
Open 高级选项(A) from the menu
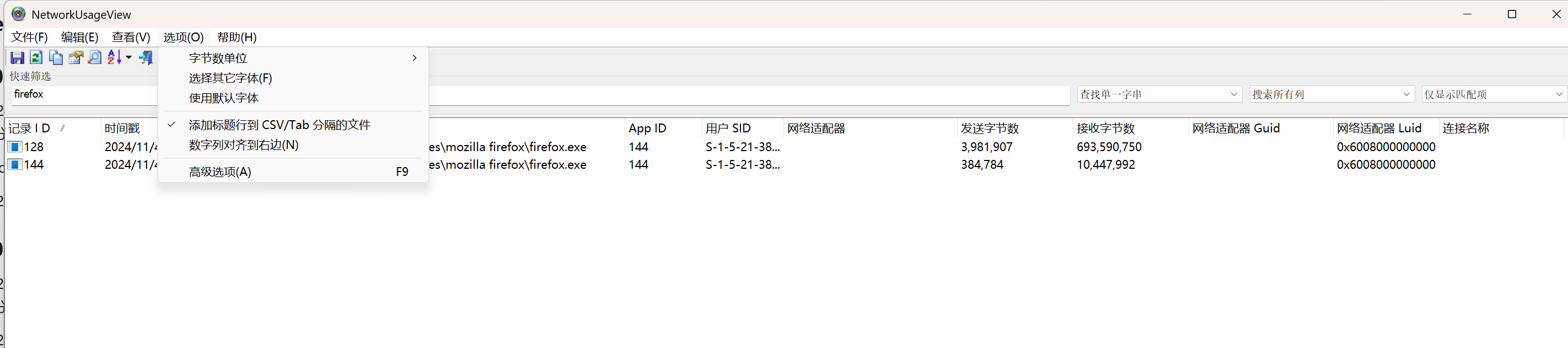coord(293,172)
